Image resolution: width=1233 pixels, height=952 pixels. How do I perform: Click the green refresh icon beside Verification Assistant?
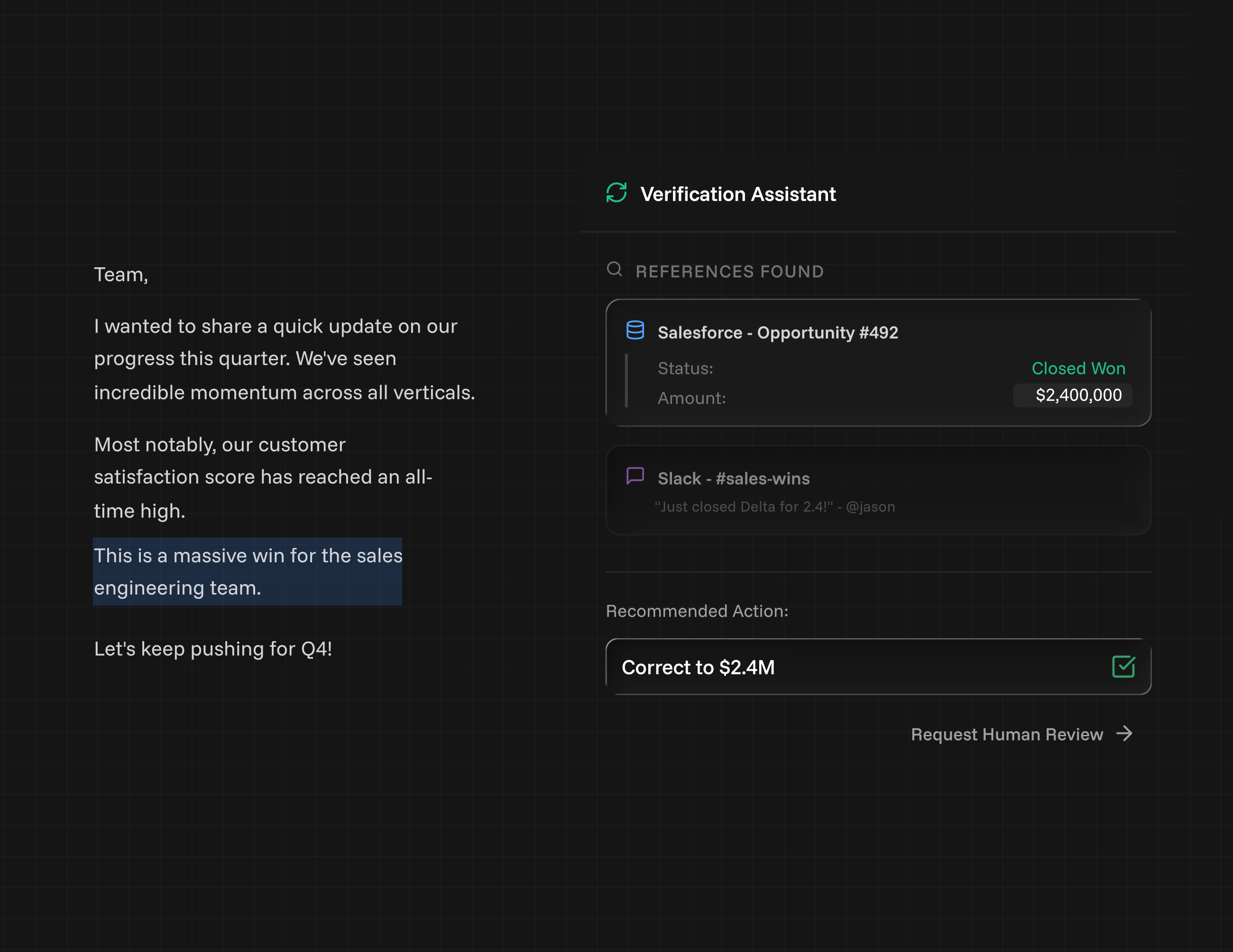point(616,193)
